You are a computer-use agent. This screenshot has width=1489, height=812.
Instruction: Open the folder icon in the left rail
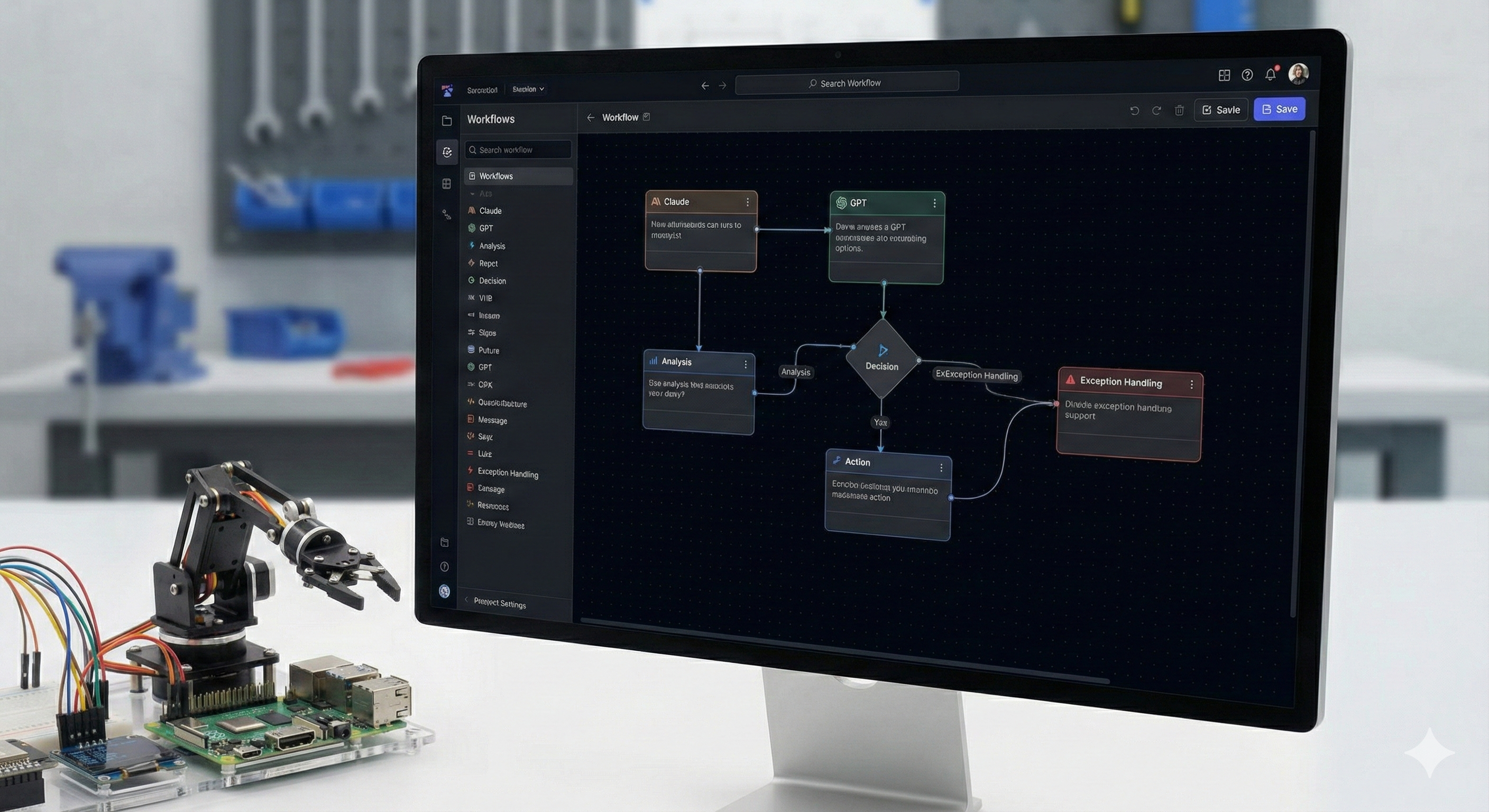[447, 121]
